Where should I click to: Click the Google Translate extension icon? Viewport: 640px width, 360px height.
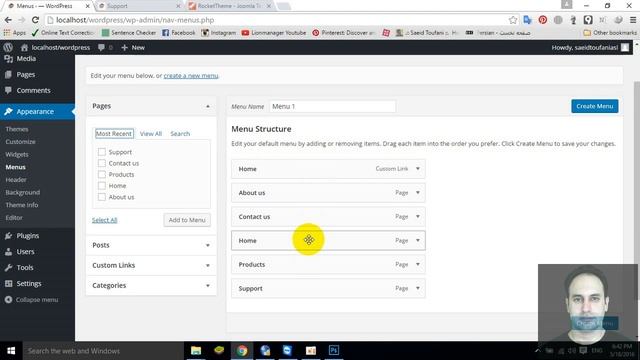click(x=527, y=20)
